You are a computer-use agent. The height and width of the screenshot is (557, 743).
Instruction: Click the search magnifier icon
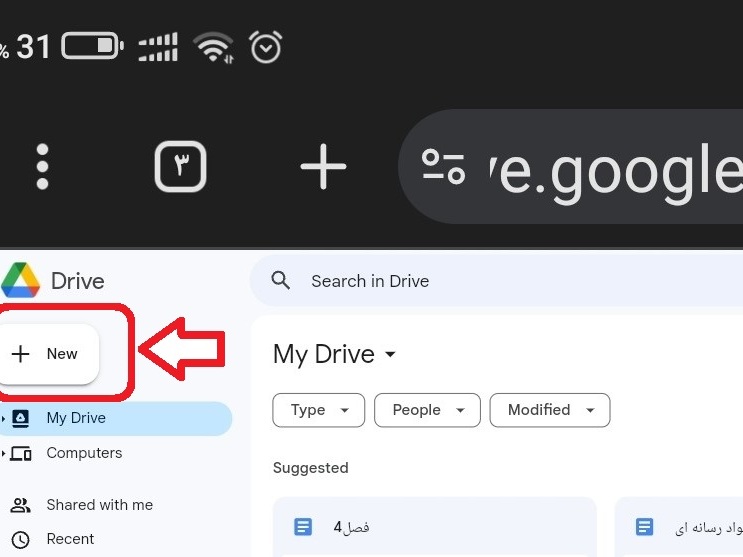281,281
